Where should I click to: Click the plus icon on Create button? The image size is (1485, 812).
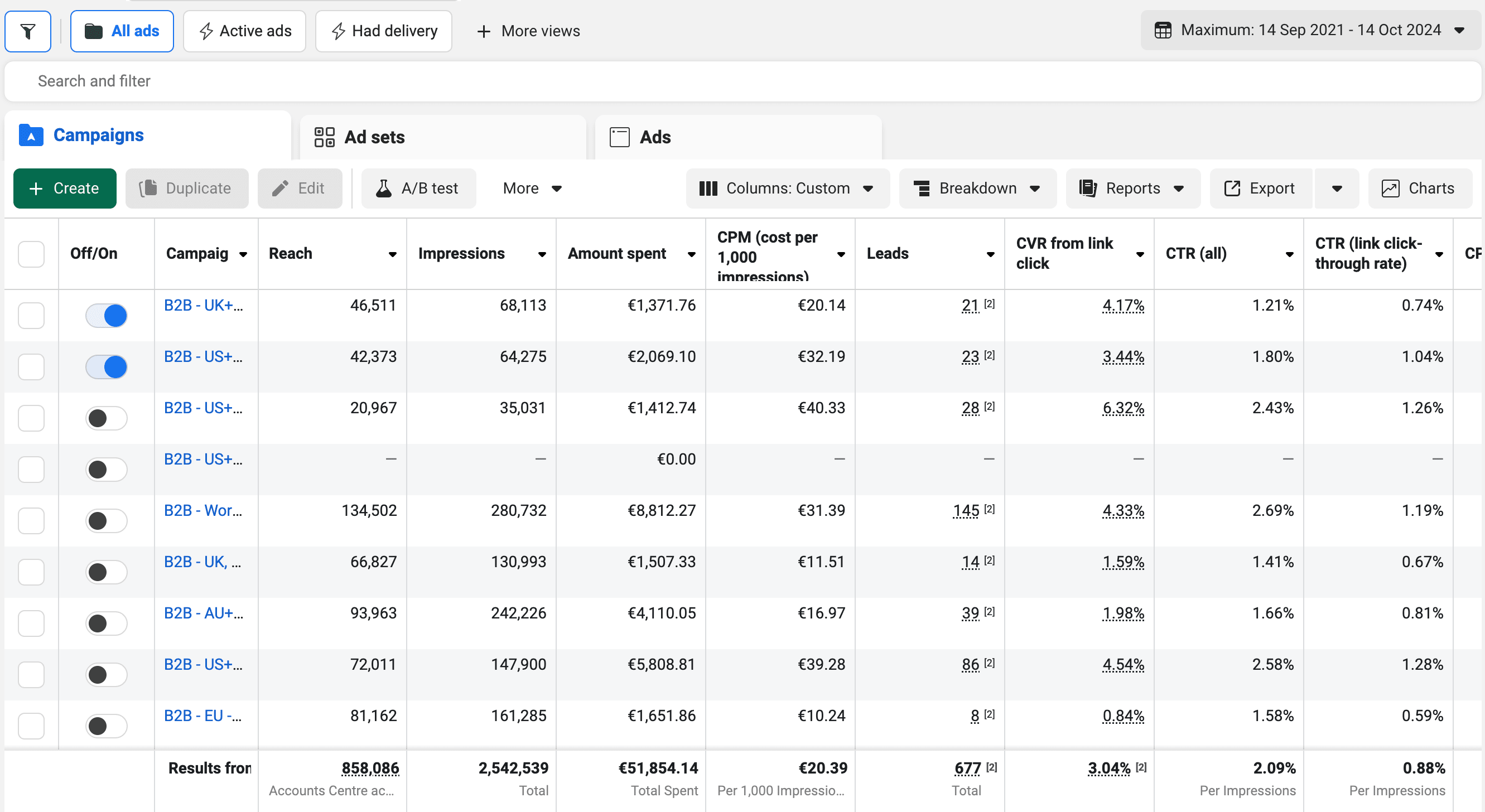pyautogui.click(x=36, y=188)
